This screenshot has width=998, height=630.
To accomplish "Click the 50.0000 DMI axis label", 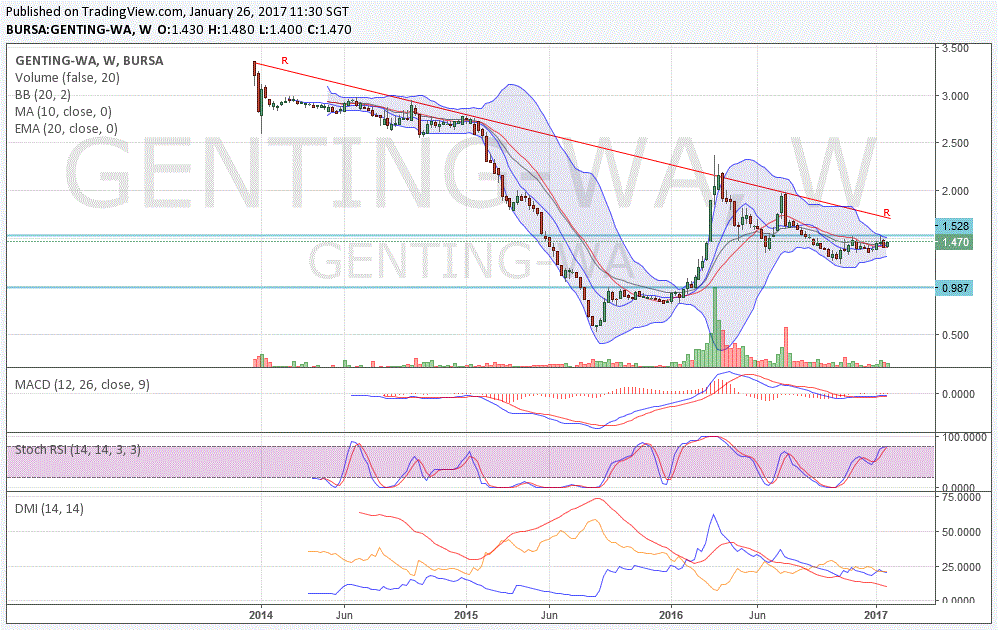I will click(x=960, y=532).
